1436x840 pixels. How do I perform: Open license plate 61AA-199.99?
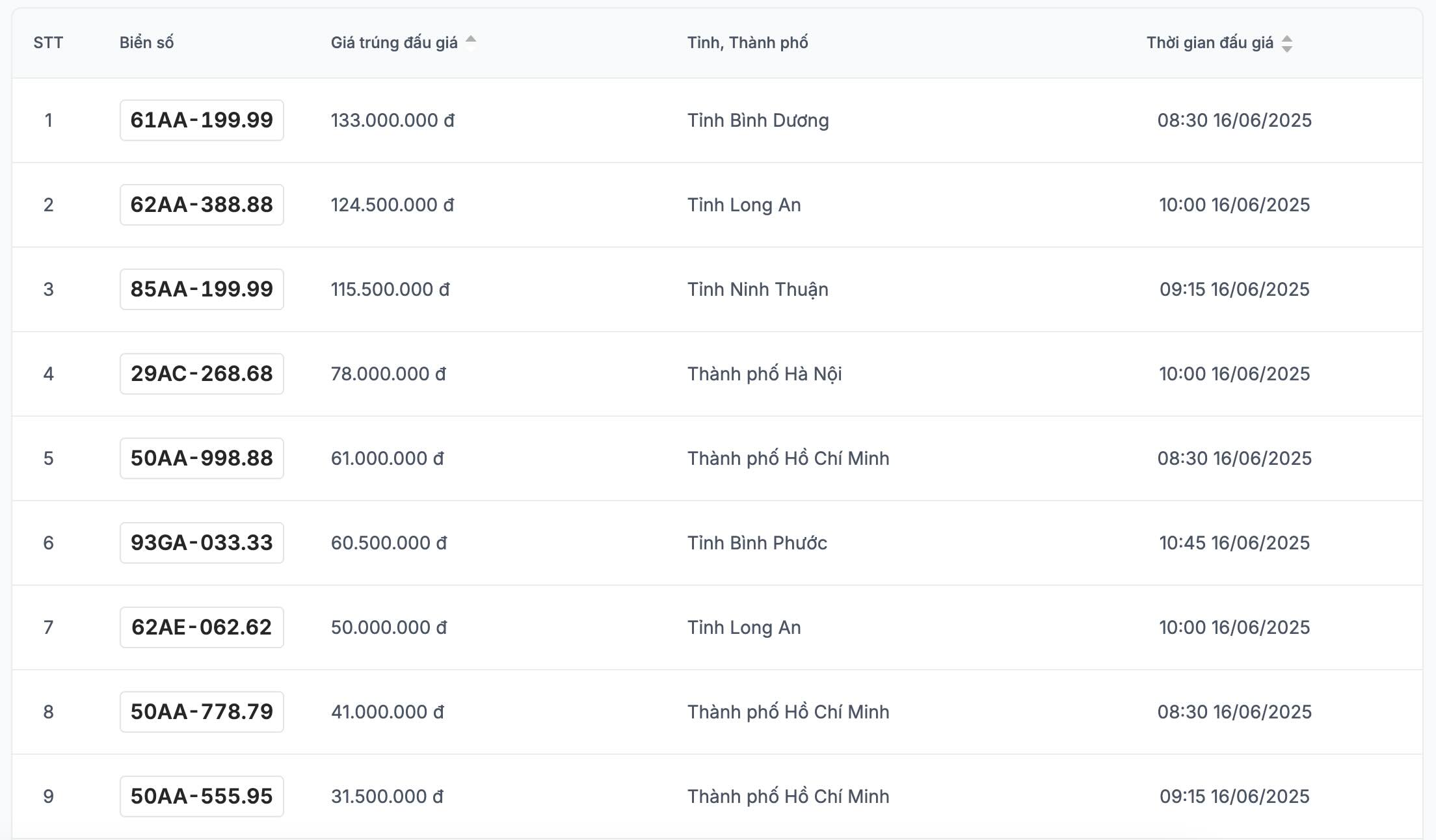(x=202, y=120)
